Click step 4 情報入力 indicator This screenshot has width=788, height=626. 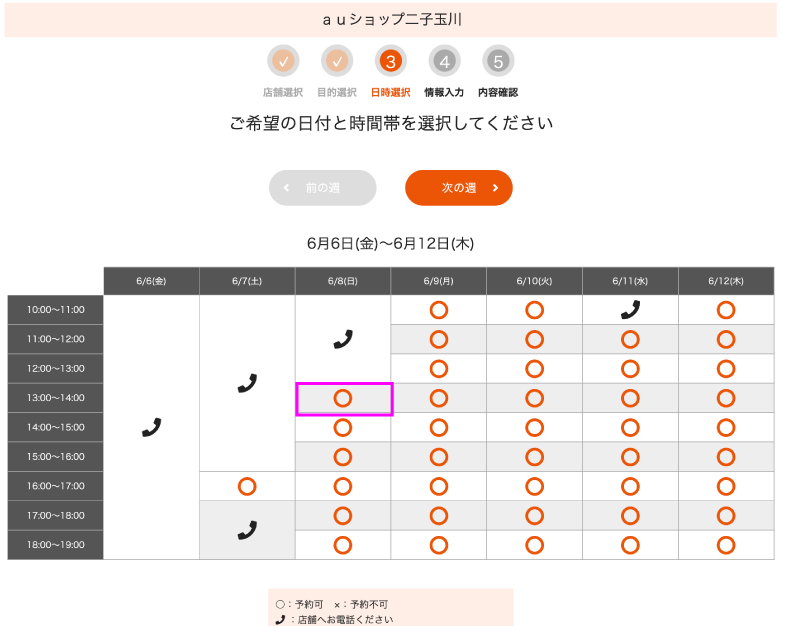pyautogui.click(x=444, y=61)
